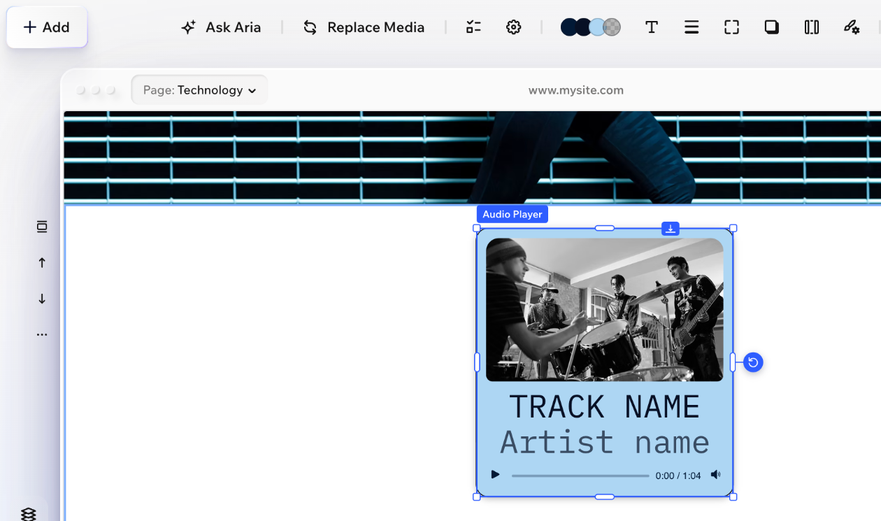Play the audio track

[x=495, y=475]
